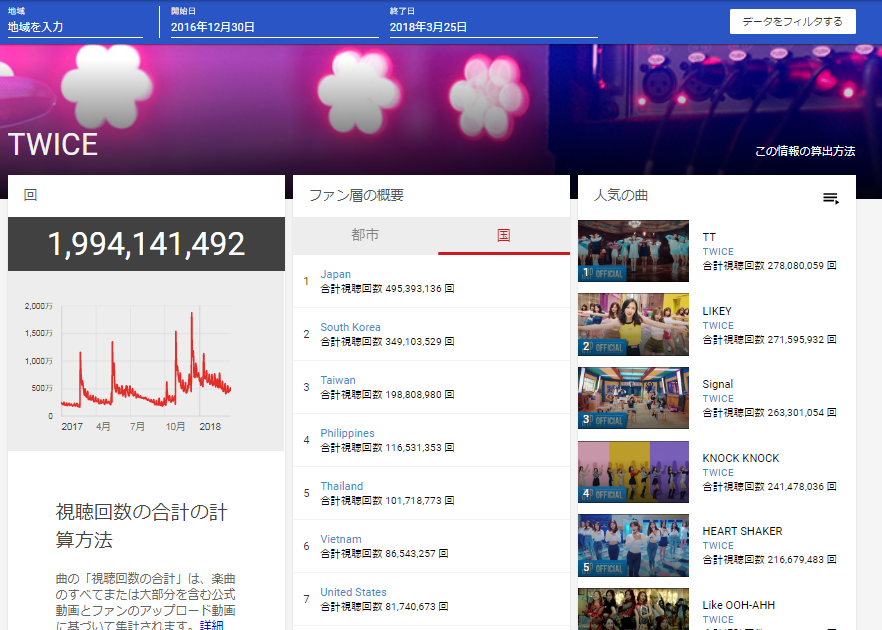Open the Signal video thumbnail
Image resolution: width=882 pixels, height=630 pixels.
click(x=633, y=398)
